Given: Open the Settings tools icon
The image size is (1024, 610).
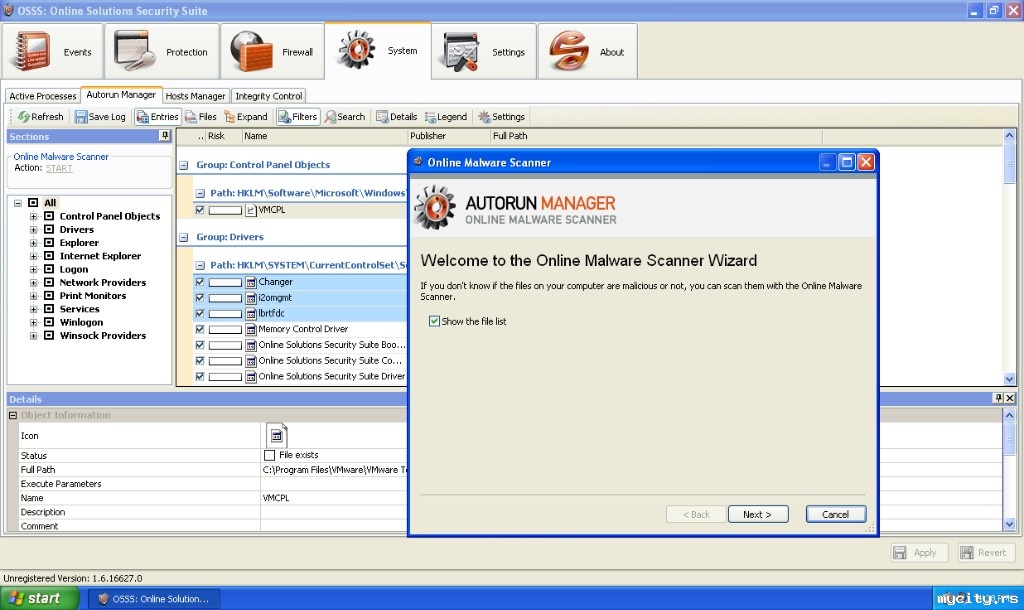Looking at the screenshot, I should [461, 51].
